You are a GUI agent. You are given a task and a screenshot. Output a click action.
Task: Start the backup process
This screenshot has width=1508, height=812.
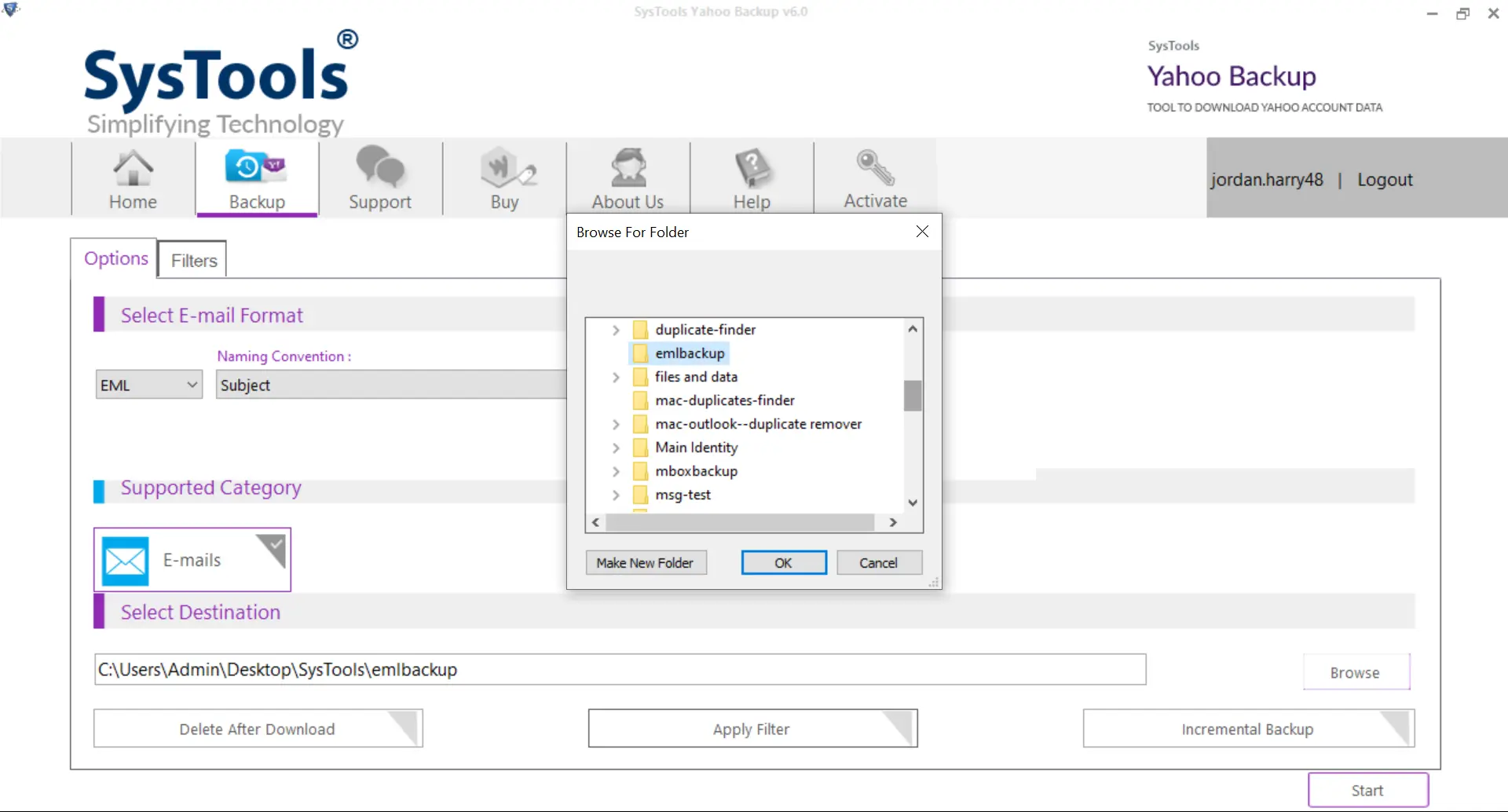1367,790
